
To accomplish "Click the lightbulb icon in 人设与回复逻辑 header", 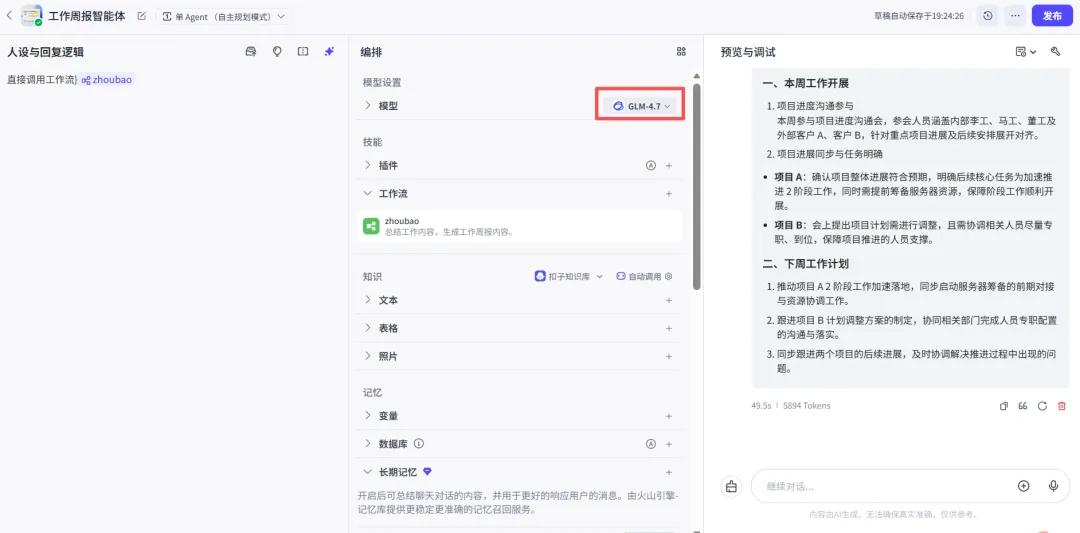I will pos(277,52).
